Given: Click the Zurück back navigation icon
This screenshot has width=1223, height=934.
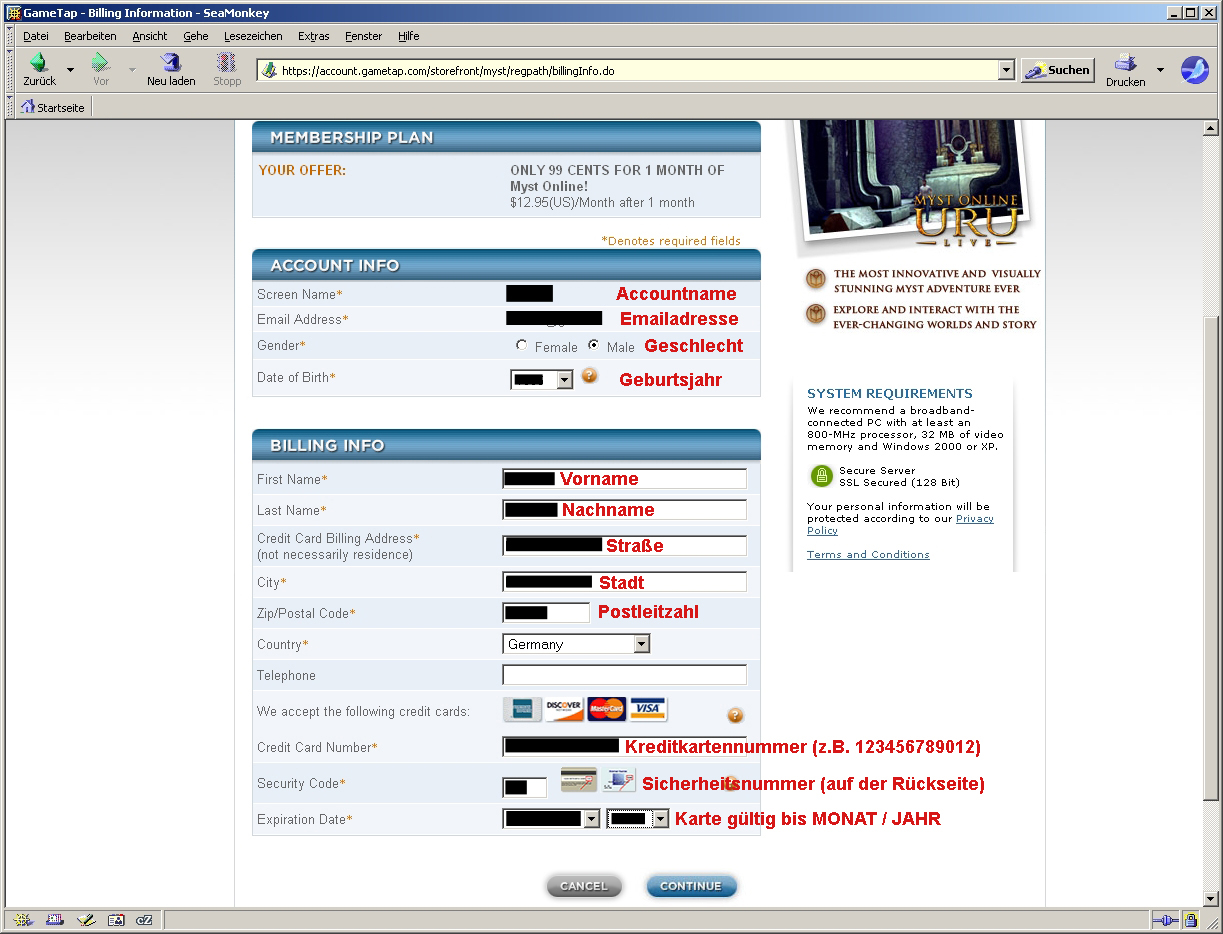Looking at the screenshot, I should tap(39, 64).
